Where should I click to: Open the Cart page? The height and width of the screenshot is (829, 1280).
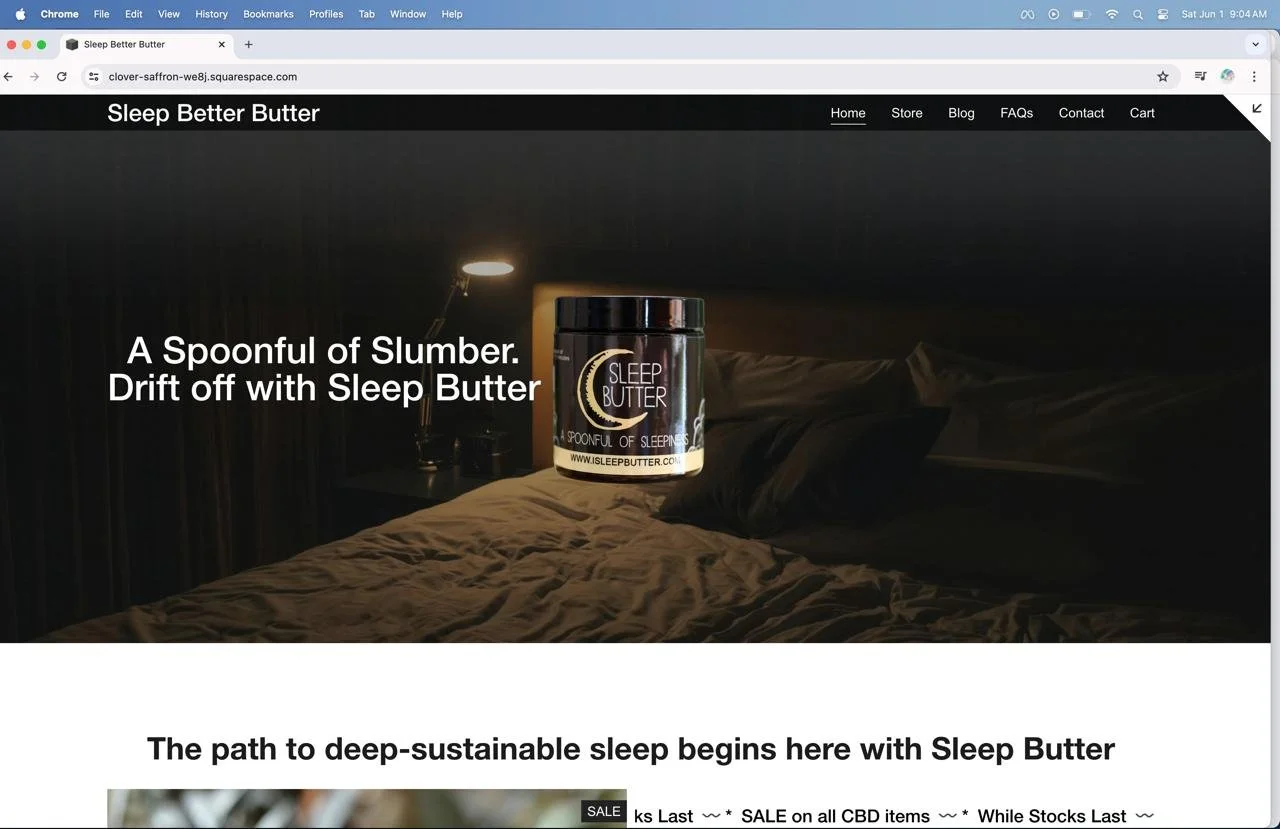[x=1142, y=113]
